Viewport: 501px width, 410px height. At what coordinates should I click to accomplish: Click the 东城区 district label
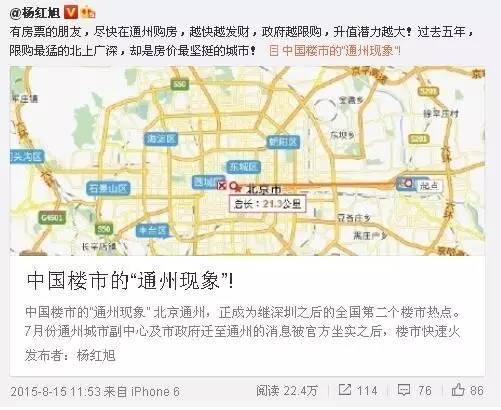244,167
